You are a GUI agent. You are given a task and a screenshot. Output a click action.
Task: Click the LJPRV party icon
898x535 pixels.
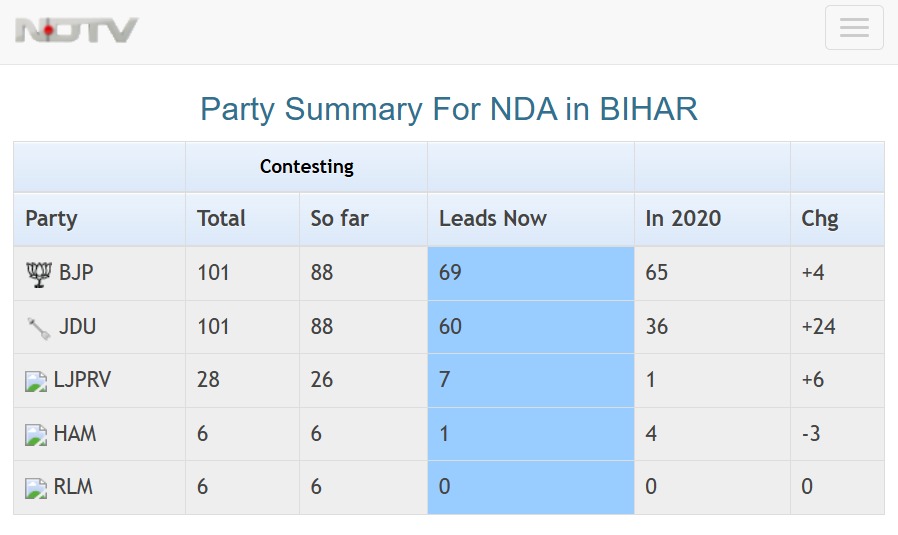pyautogui.click(x=36, y=381)
